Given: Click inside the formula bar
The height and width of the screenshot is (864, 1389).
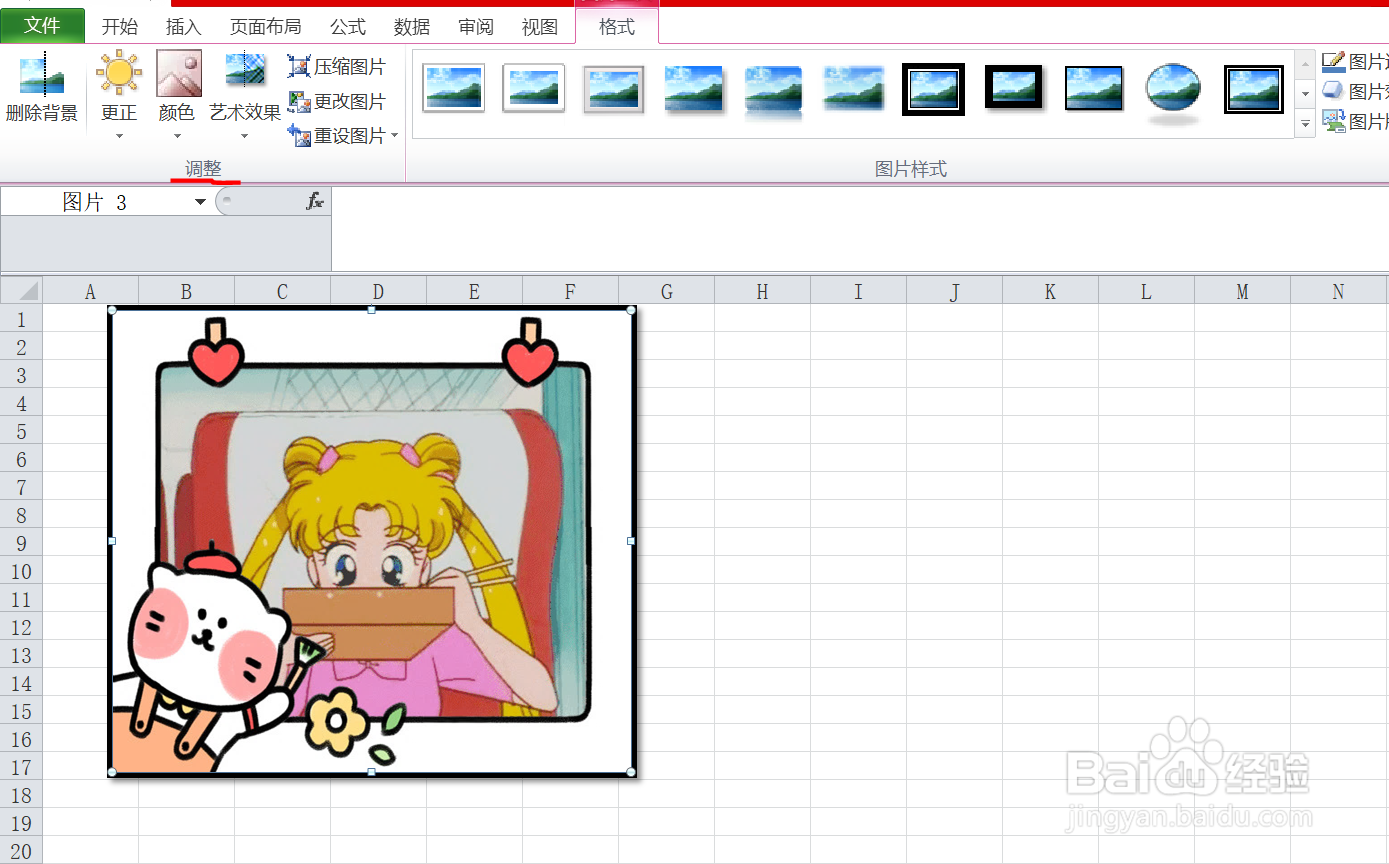Looking at the screenshot, I should coord(860,228).
